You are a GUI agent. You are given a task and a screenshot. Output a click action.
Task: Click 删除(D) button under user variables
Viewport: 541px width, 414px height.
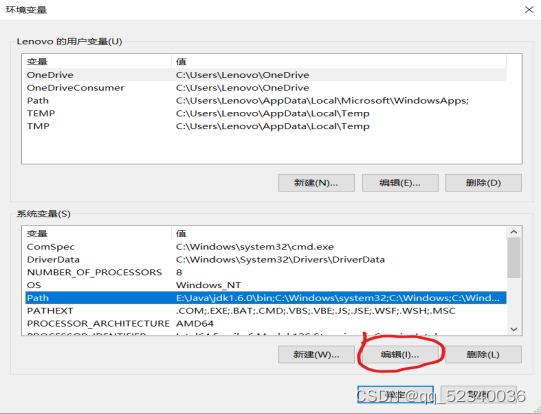click(483, 183)
